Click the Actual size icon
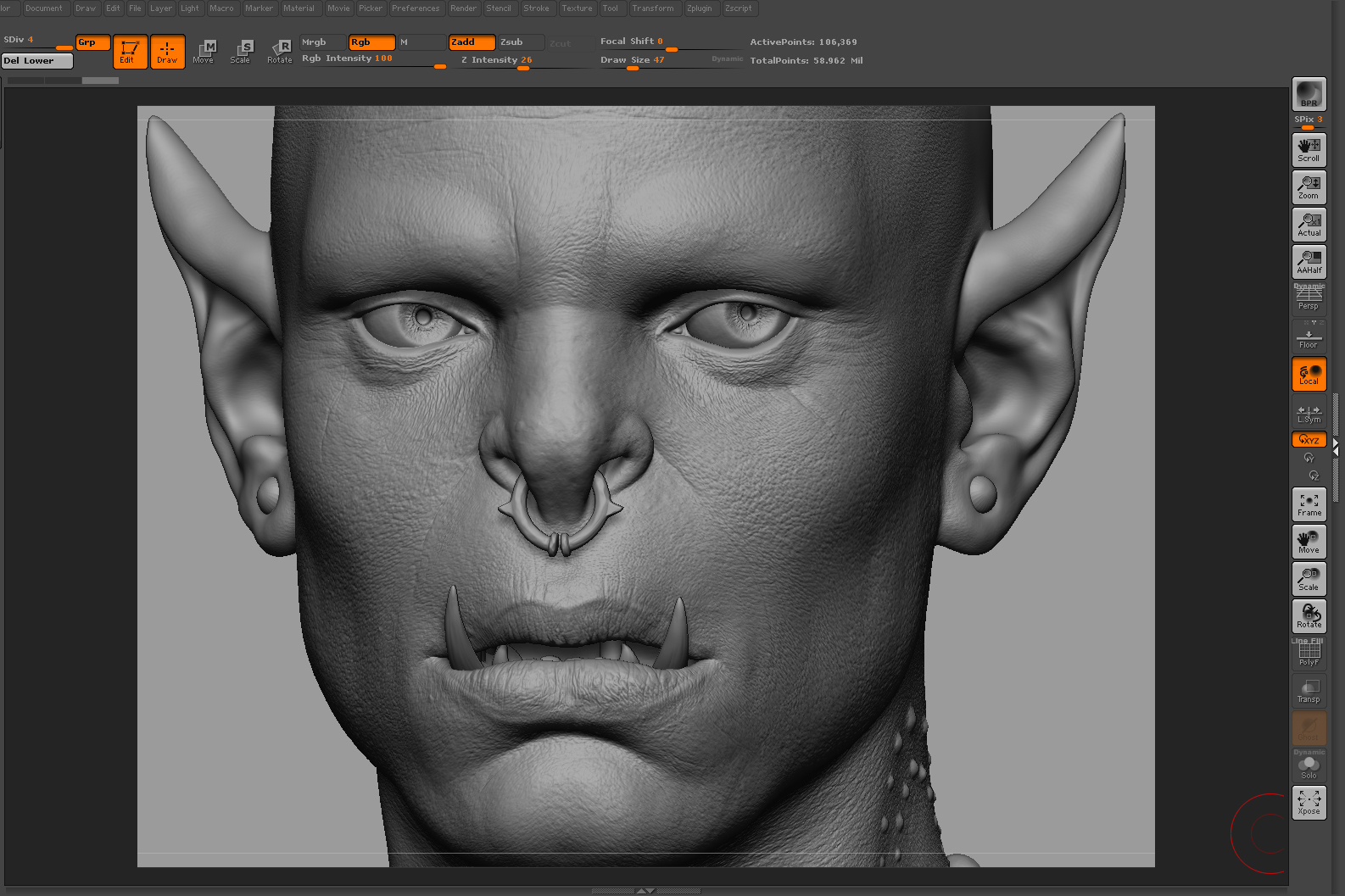 tap(1309, 225)
